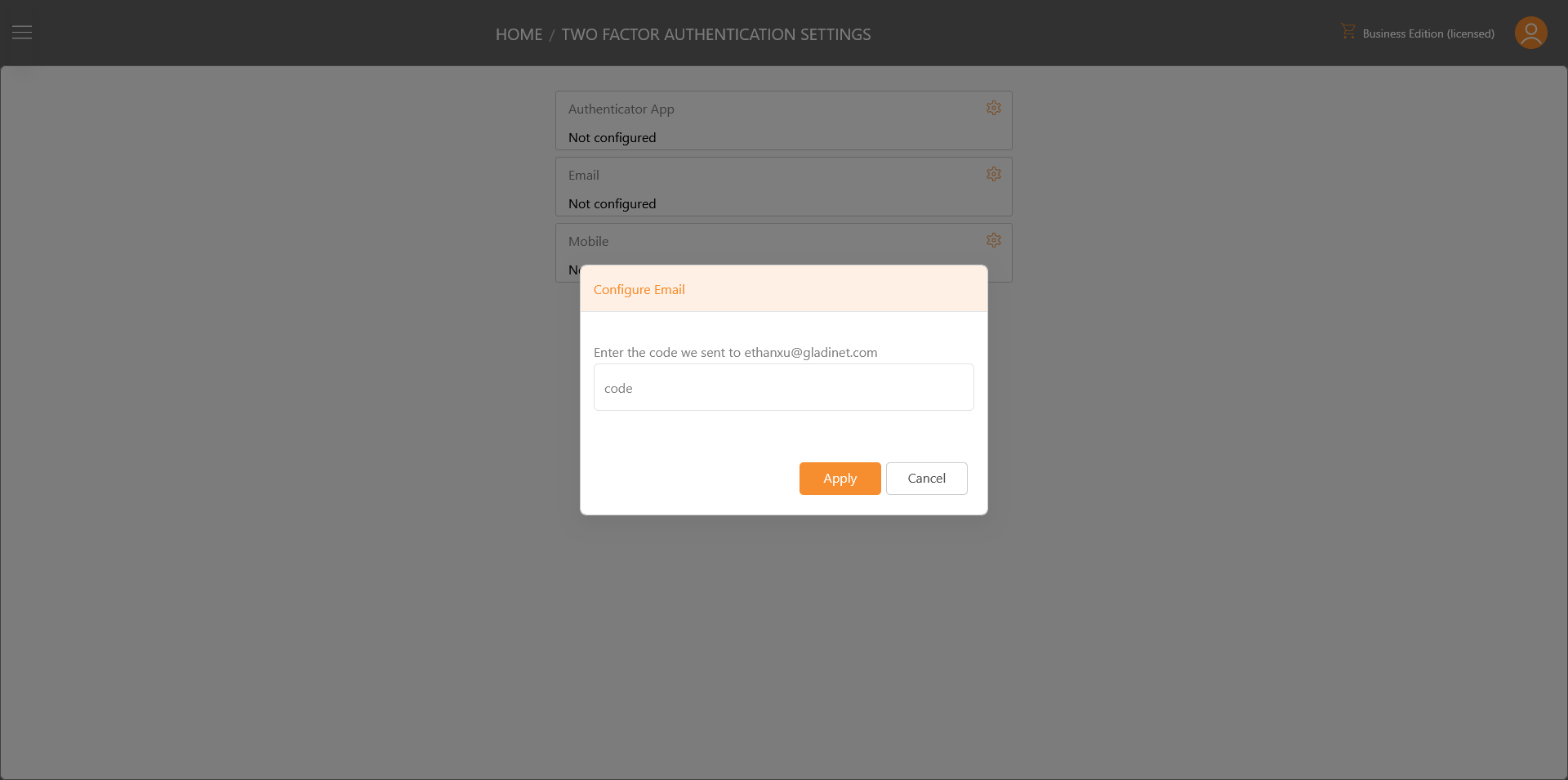
Task: Click the Mobile label text
Action: (x=589, y=241)
